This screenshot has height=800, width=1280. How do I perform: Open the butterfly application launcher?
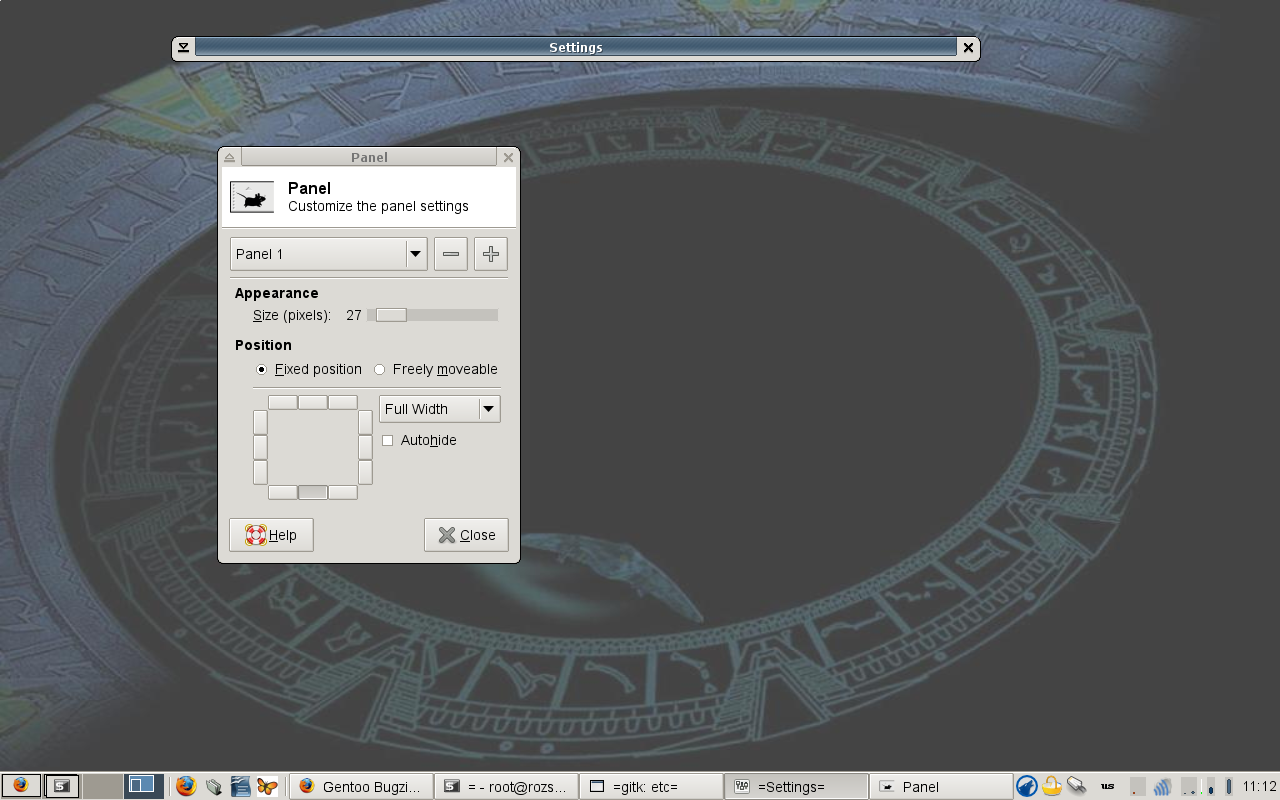266,787
